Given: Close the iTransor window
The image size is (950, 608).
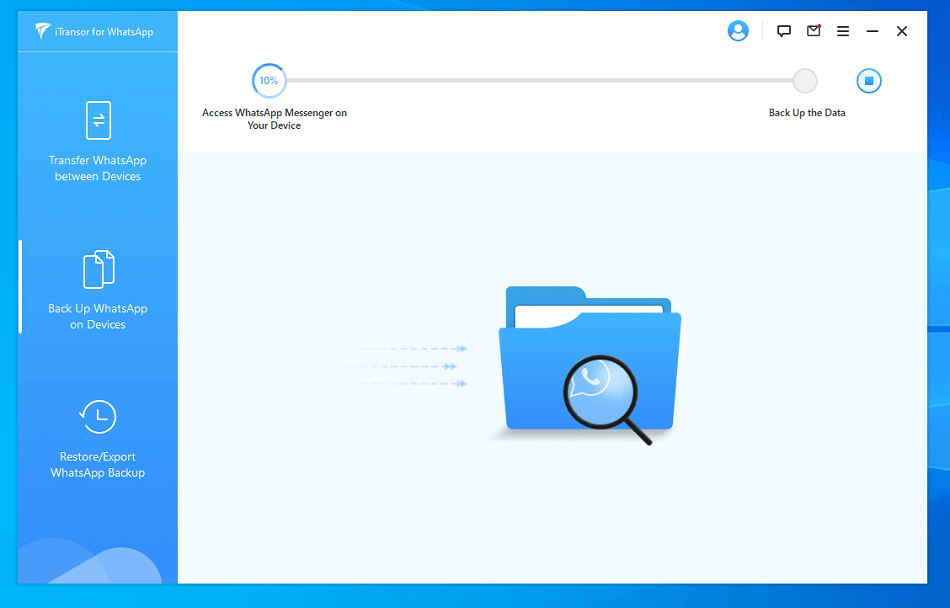Looking at the screenshot, I should [x=902, y=31].
